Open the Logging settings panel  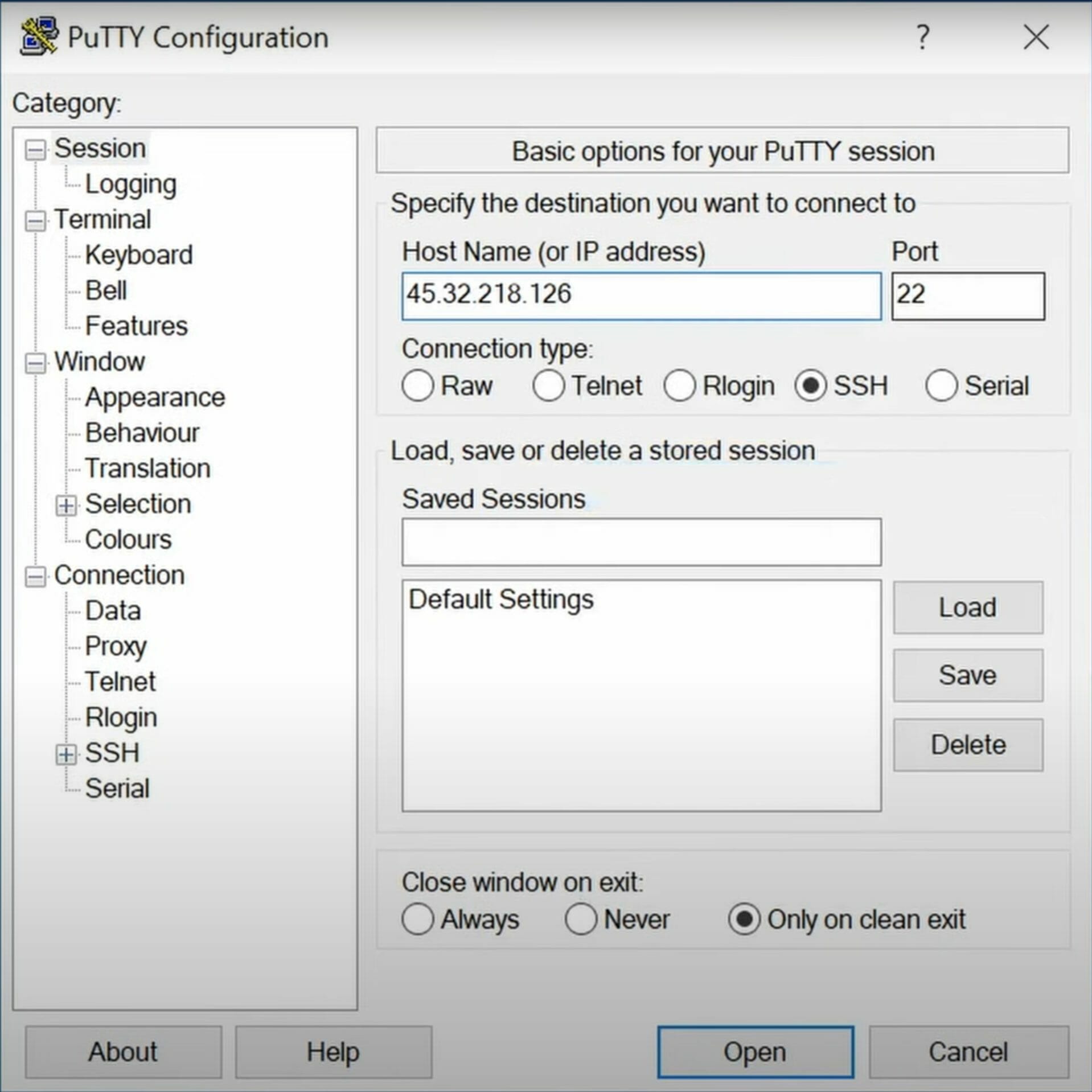131,184
